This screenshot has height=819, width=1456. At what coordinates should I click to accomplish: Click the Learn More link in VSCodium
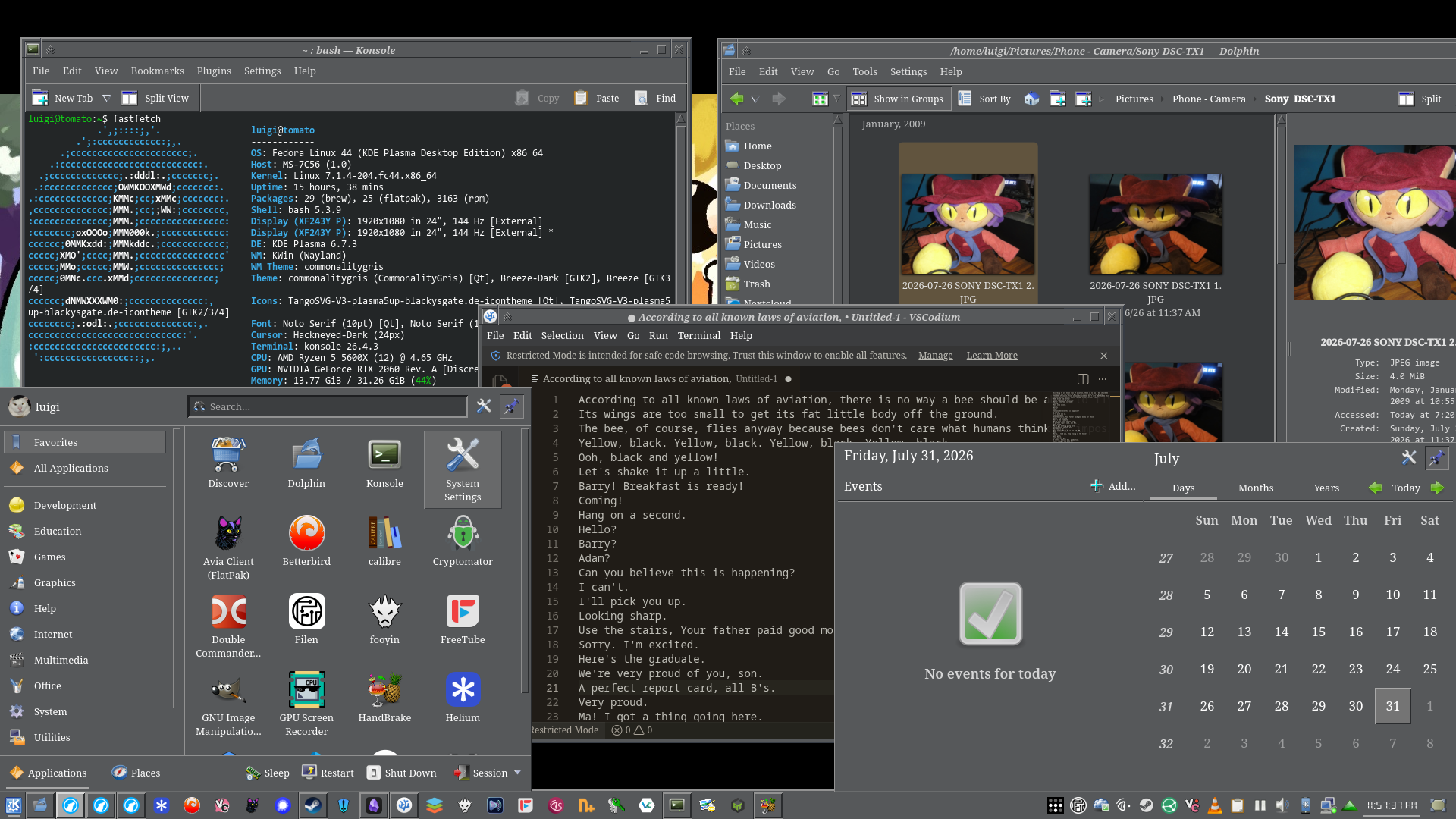(x=992, y=355)
